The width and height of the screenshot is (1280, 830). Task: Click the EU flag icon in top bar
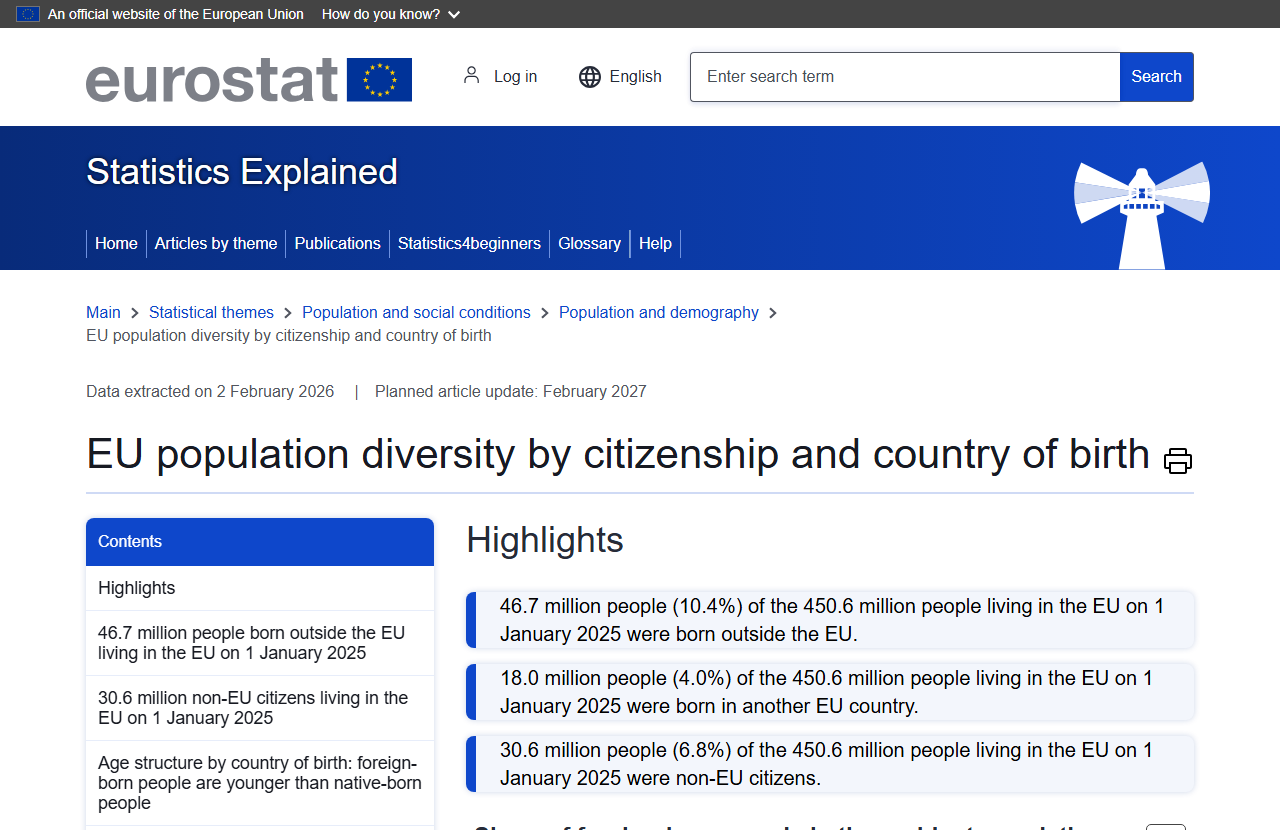(28, 14)
